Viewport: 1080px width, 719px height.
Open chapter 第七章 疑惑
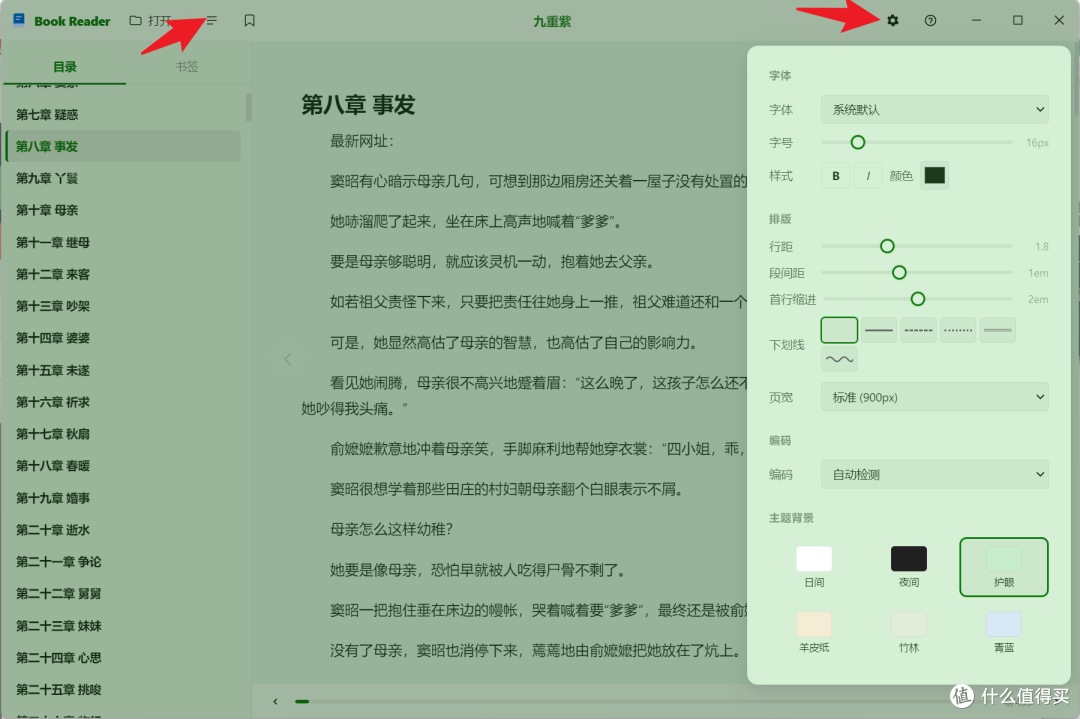tap(123, 114)
